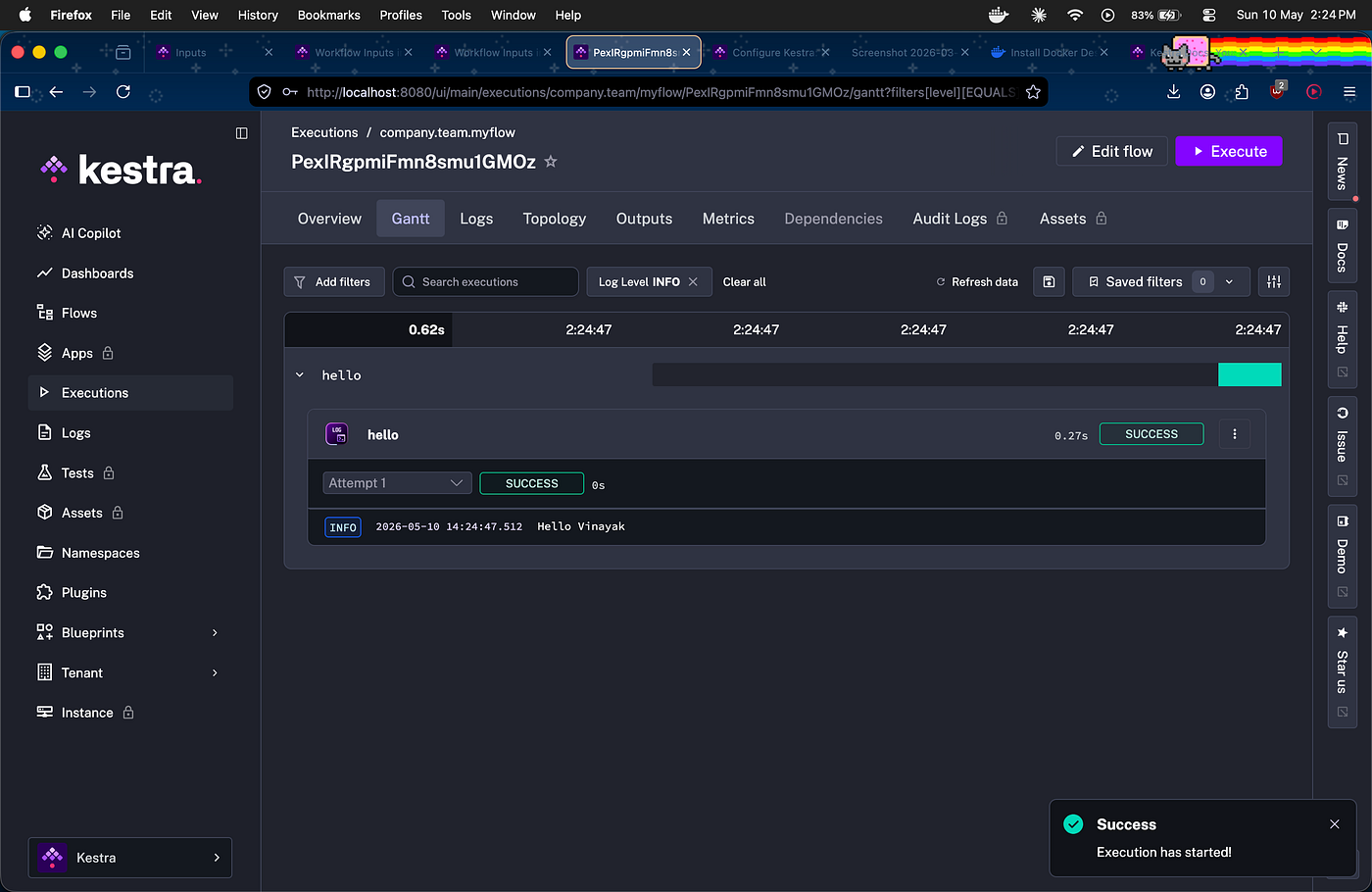Open the Kestra tenant switcher
Screen dimensions: 1372x892
(130, 858)
